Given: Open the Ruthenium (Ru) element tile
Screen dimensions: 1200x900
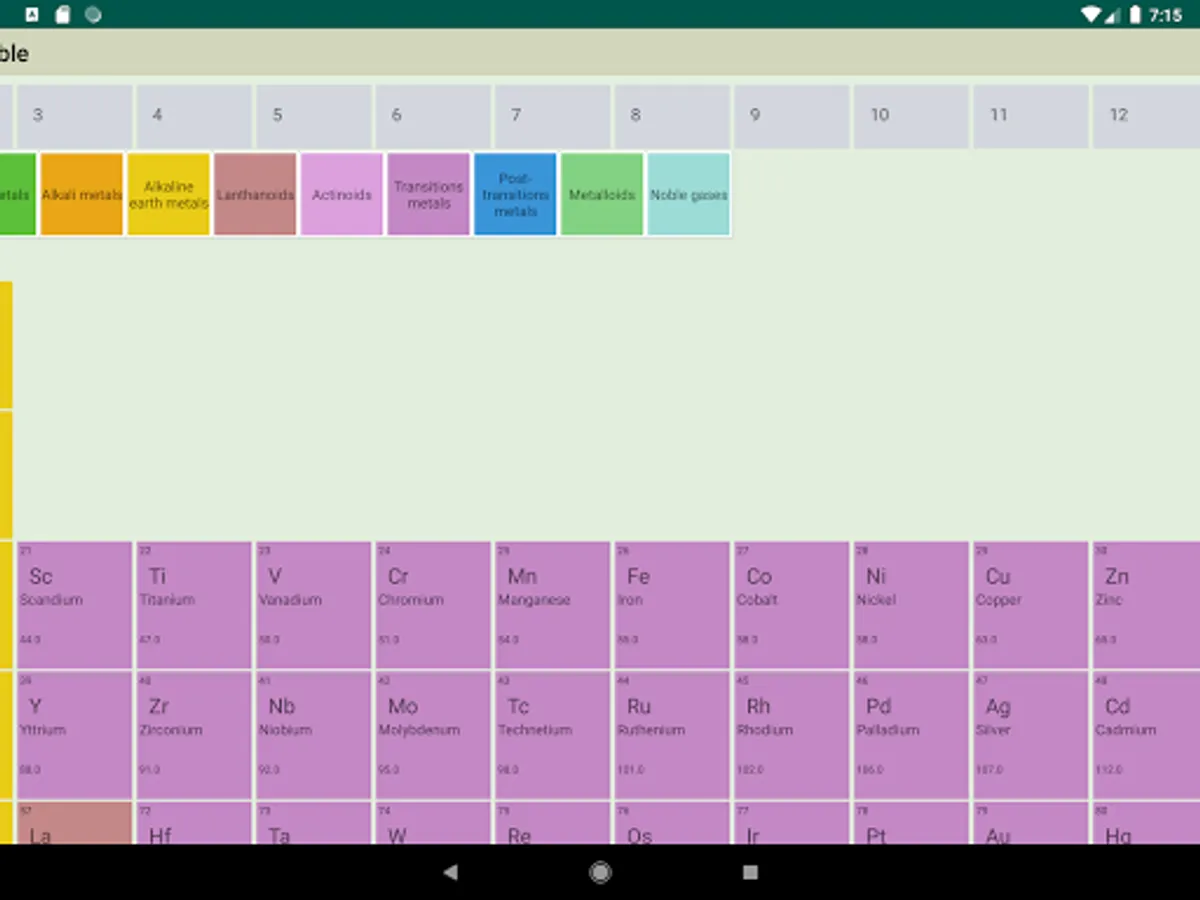Looking at the screenshot, I should (672, 735).
